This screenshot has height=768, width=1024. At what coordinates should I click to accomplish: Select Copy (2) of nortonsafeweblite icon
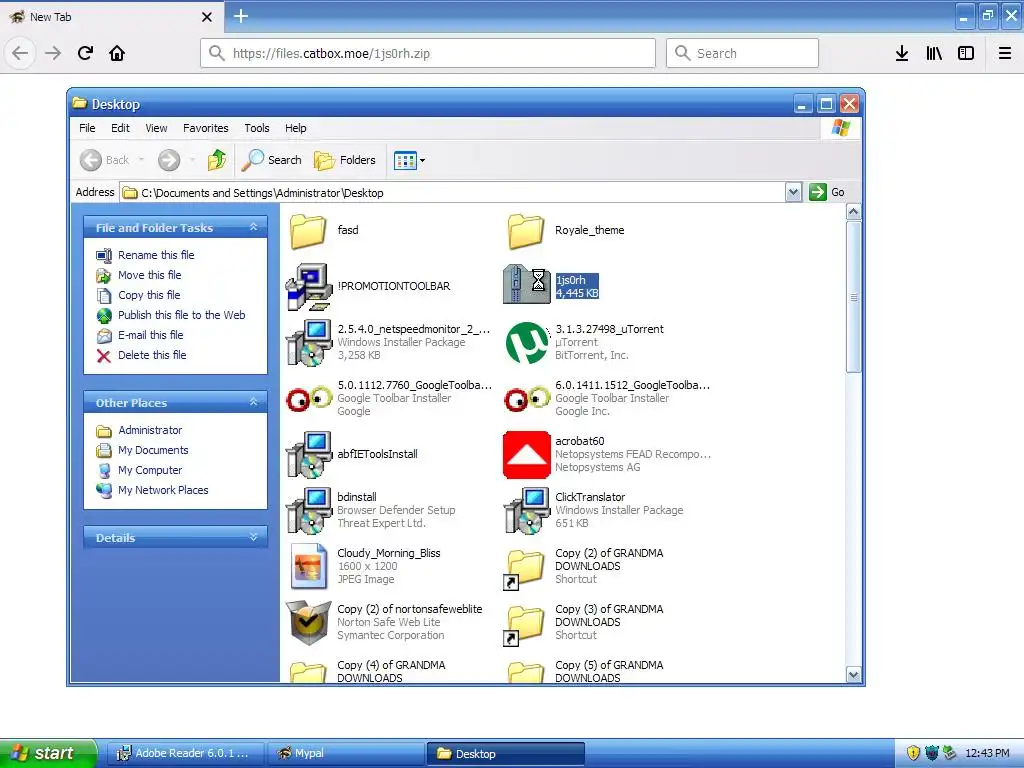309,622
